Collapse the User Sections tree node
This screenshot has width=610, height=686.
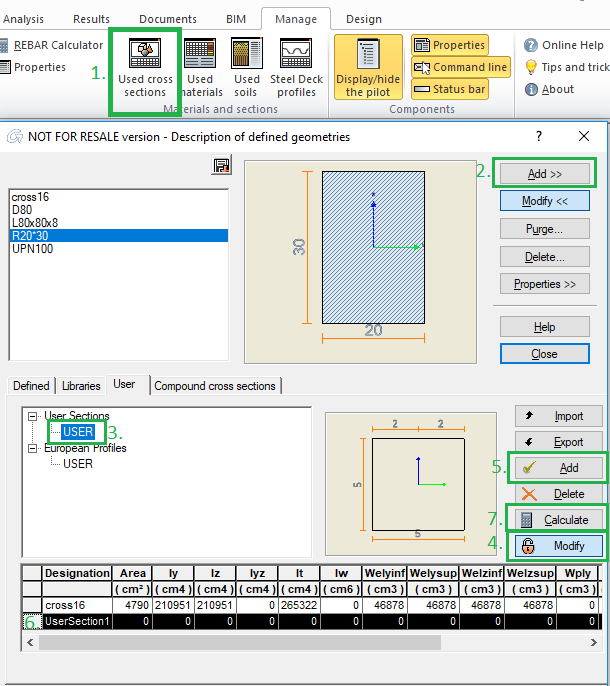[x=32, y=416]
